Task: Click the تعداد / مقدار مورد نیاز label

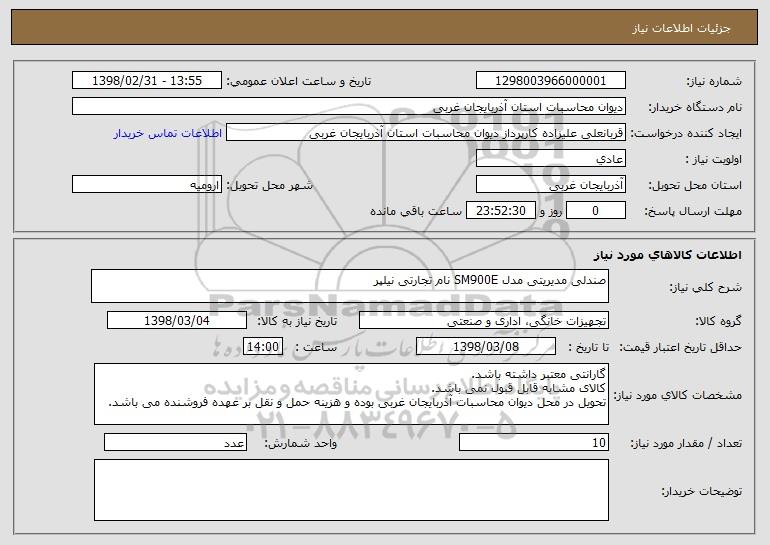Action: tap(686, 443)
